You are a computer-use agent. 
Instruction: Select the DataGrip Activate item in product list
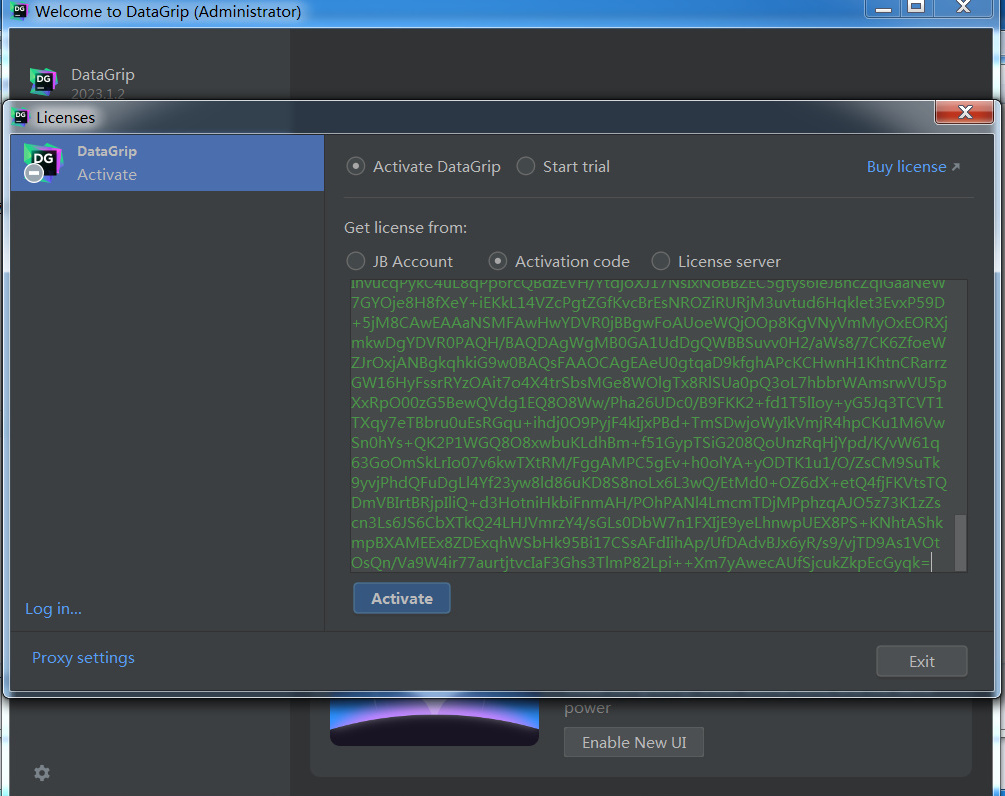pos(167,163)
